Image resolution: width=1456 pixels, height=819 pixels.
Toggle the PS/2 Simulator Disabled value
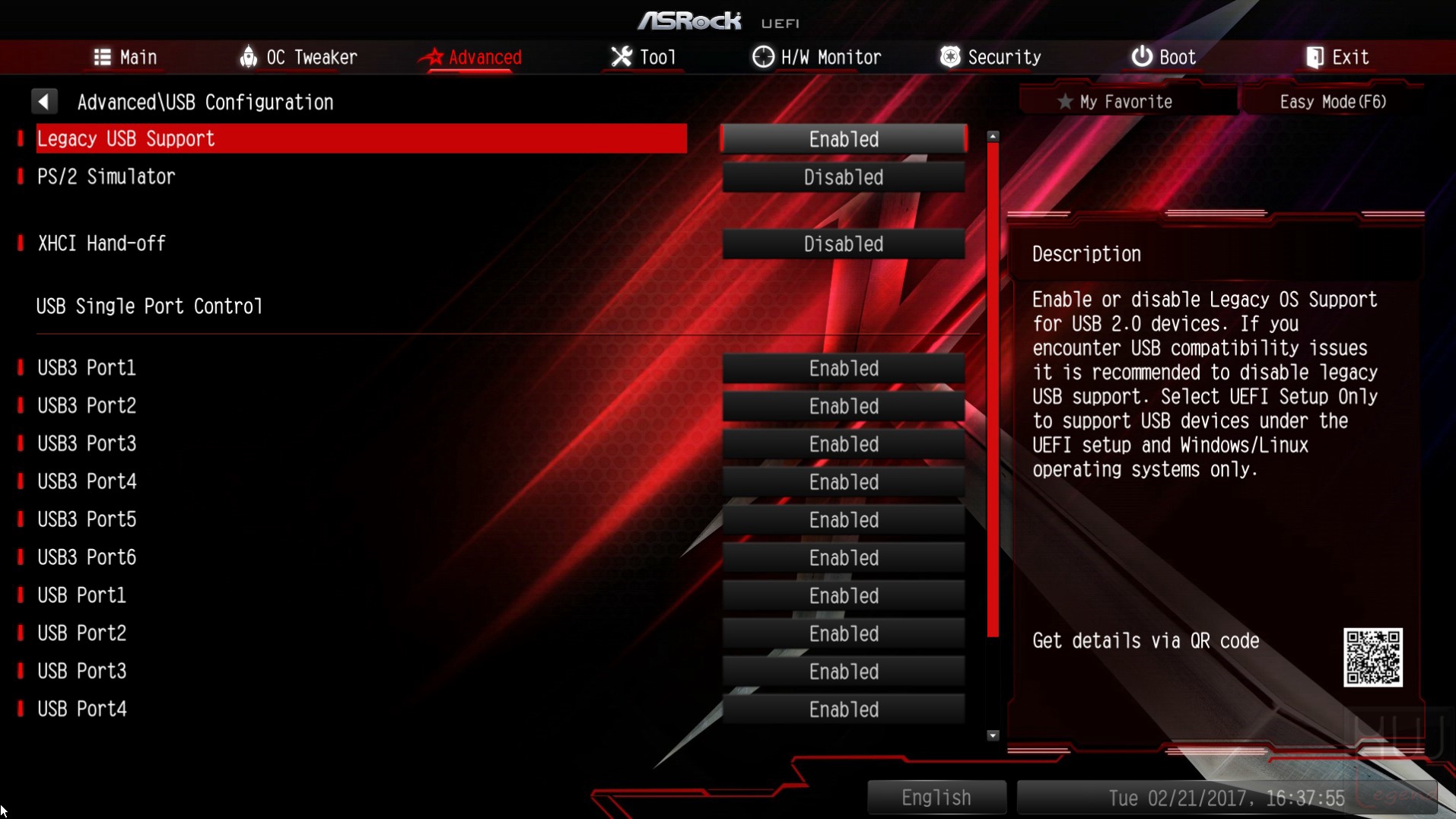click(x=844, y=177)
